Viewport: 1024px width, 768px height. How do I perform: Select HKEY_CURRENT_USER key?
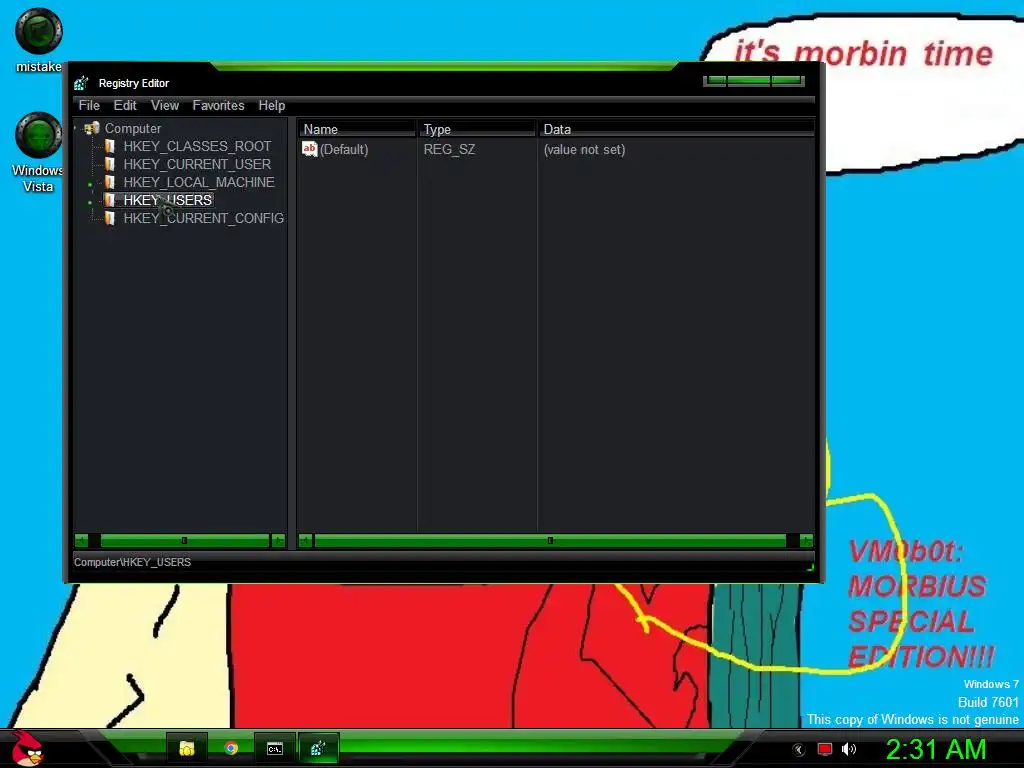pyautogui.click(x=197, y=164)
